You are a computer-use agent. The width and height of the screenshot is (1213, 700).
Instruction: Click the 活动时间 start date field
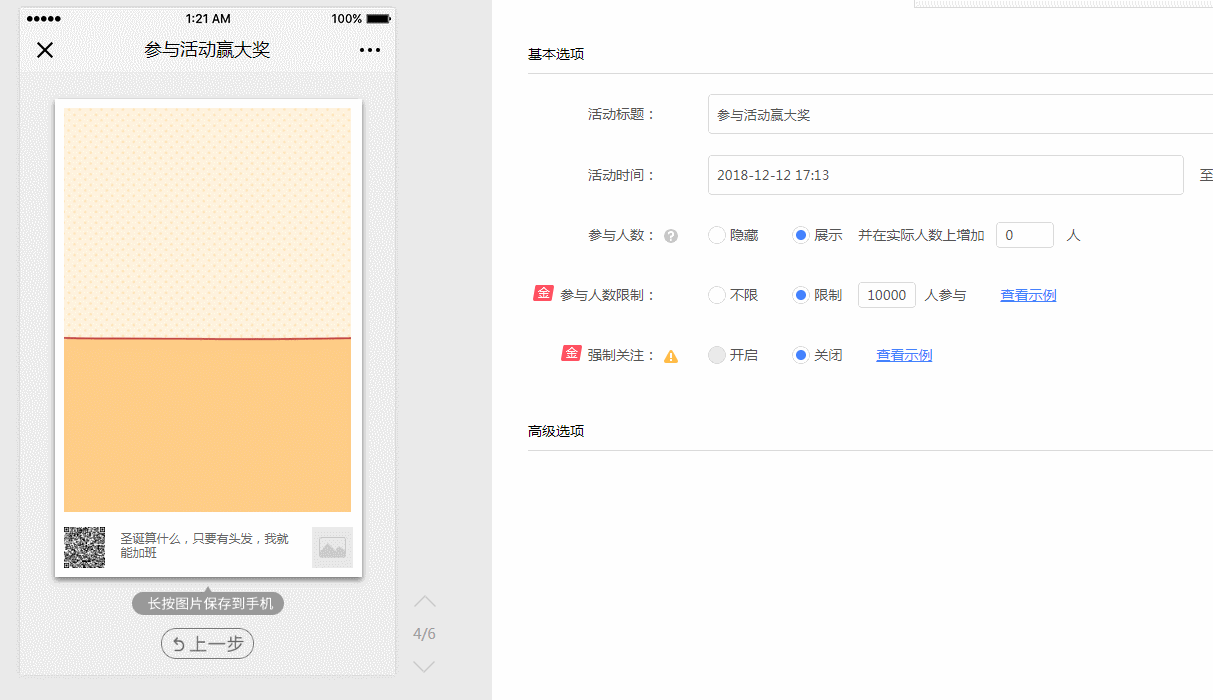[x=946, y=175]
